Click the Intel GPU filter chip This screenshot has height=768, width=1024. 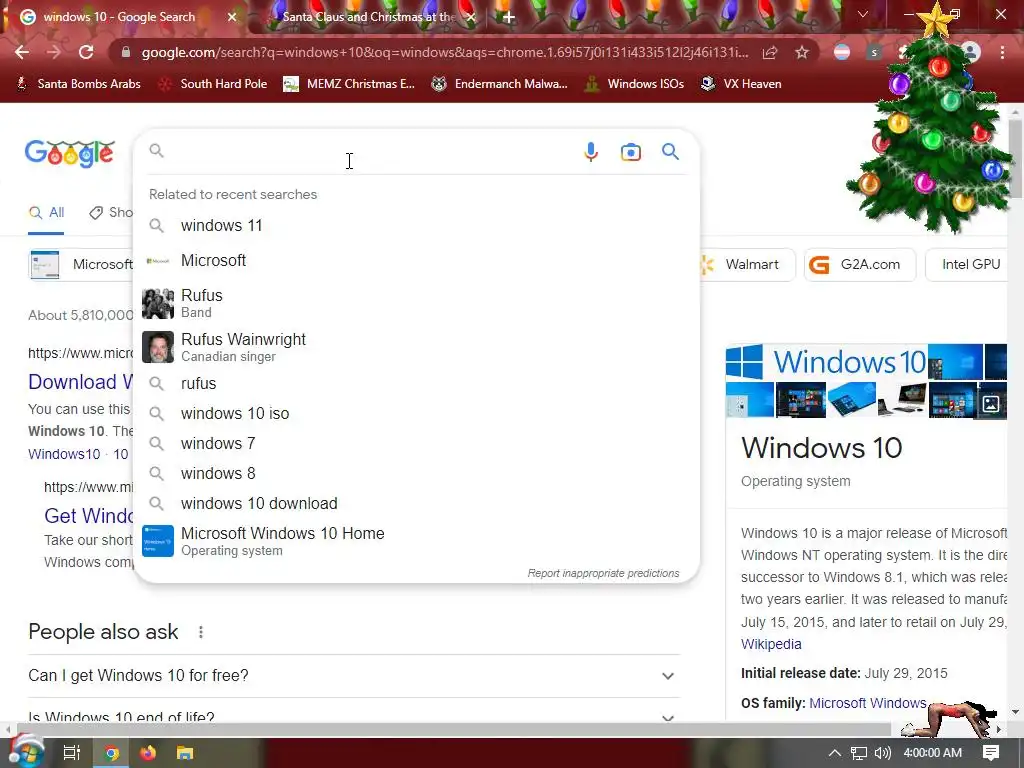point(967,264)
